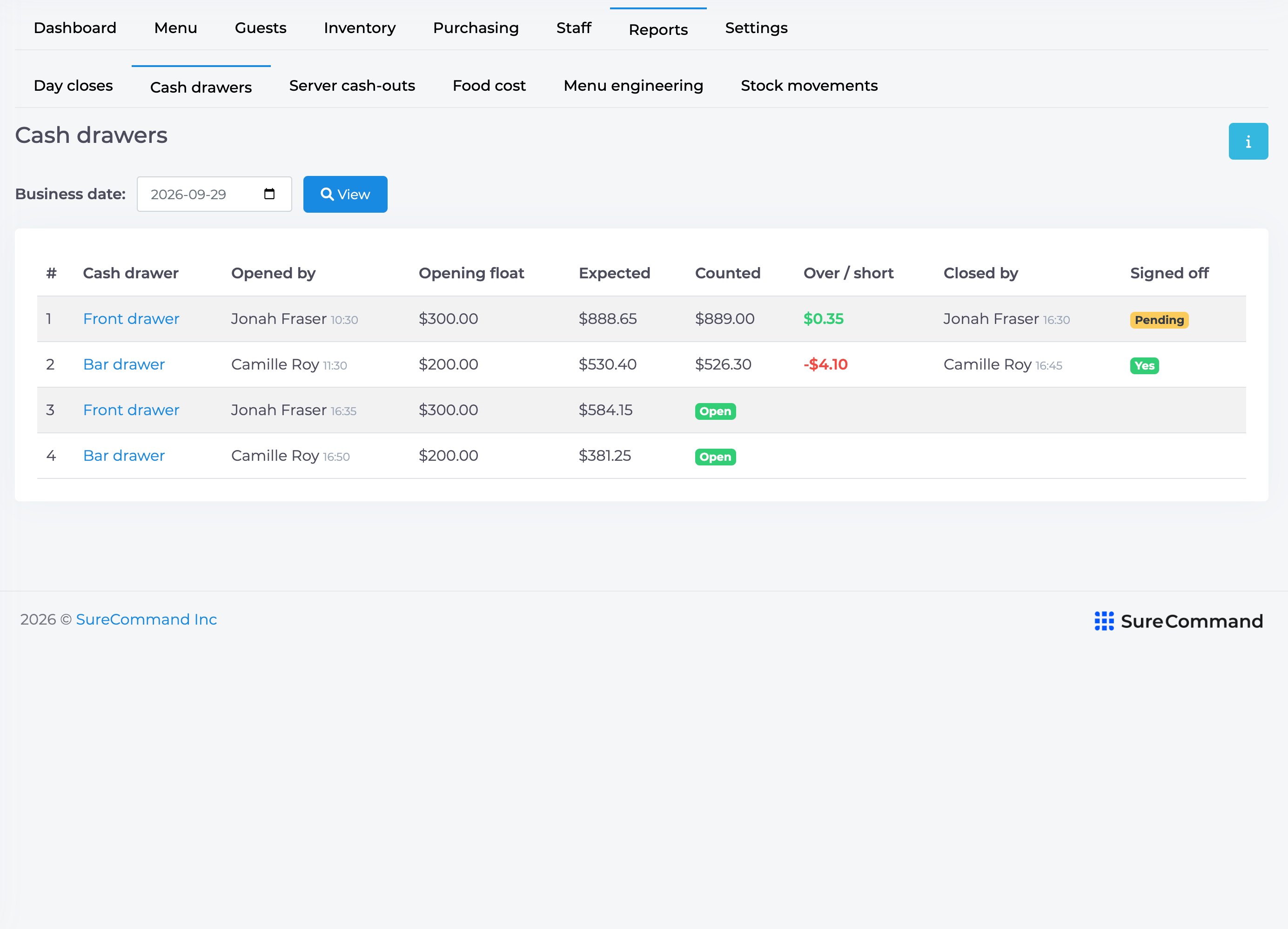Follow the SureCommand Inc footer link
This screenshot has width=1288, height=929.
[x=147, y=619]
